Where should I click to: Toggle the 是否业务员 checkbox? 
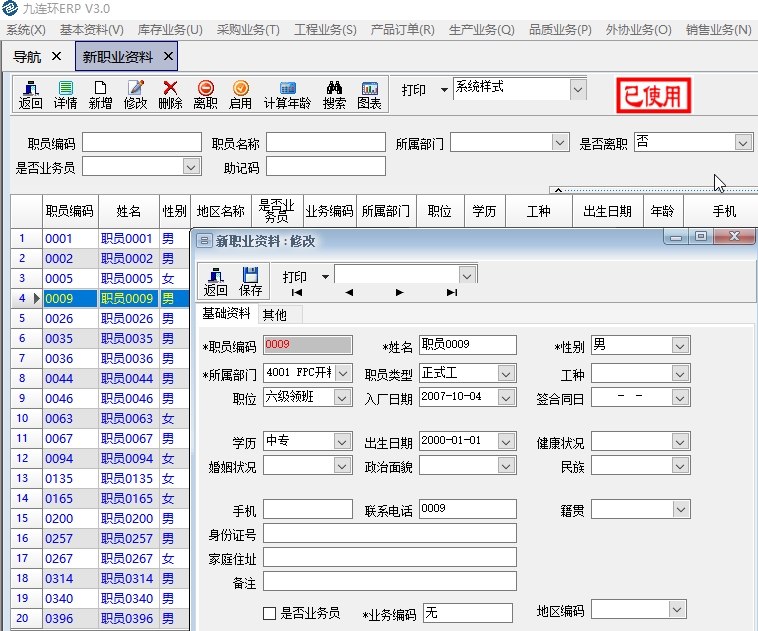269,614
